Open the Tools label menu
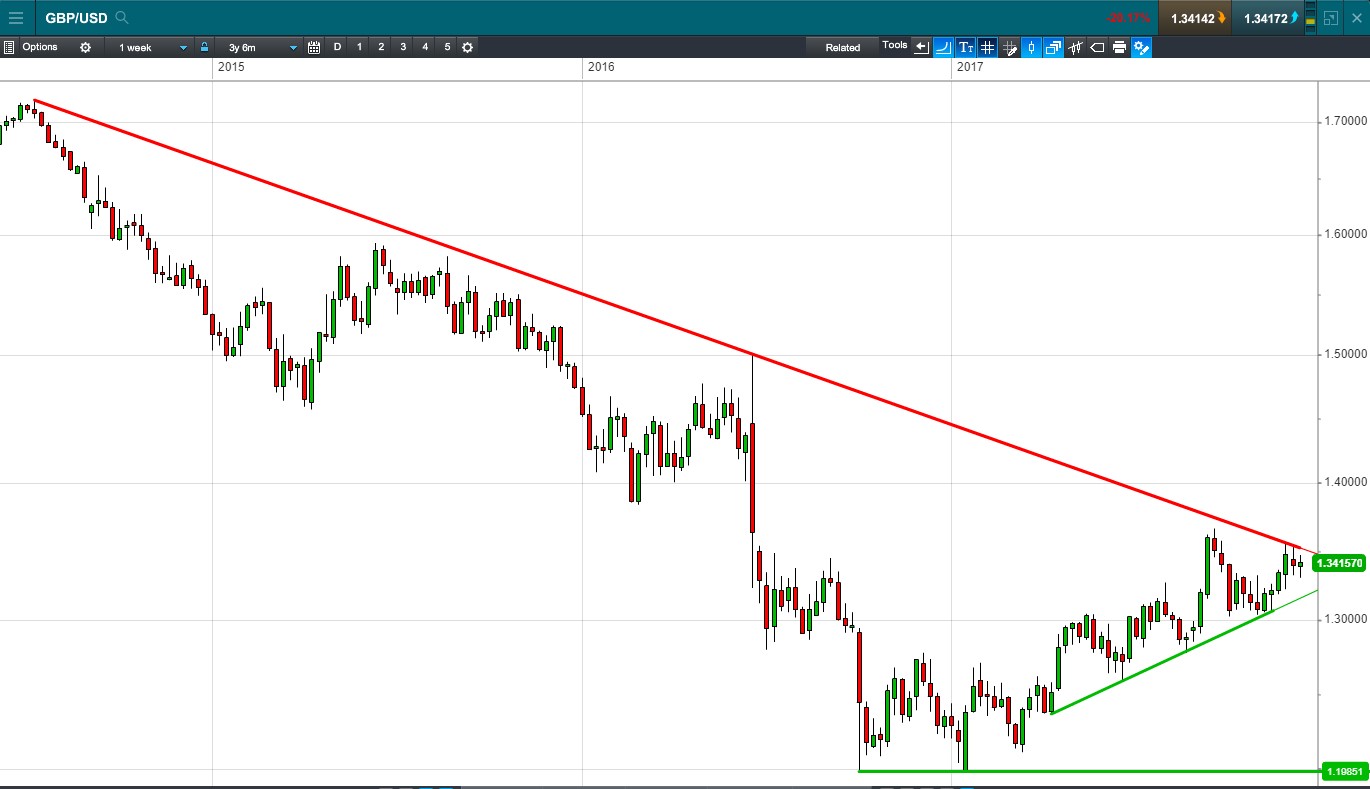 (895, 46)
